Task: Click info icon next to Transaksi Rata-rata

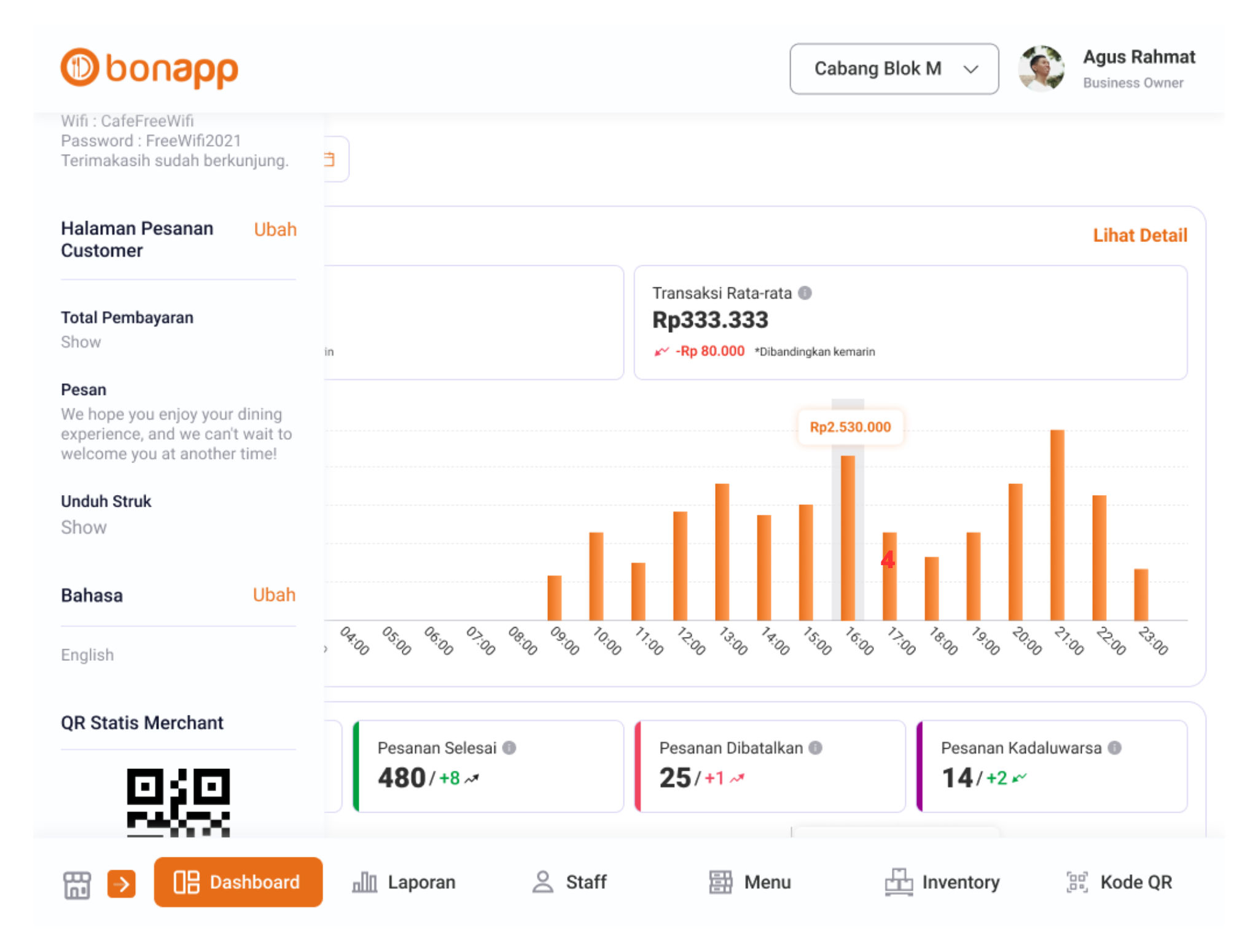Action: [805, 293]
